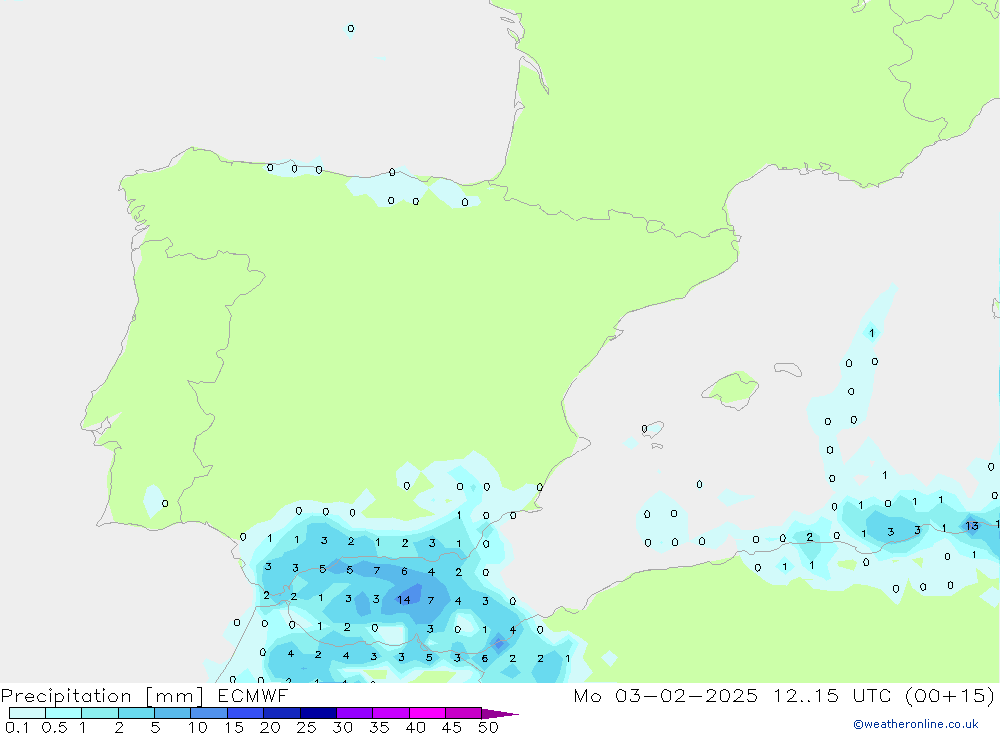Select the 30–35 mm violet legend swatch

355,713
